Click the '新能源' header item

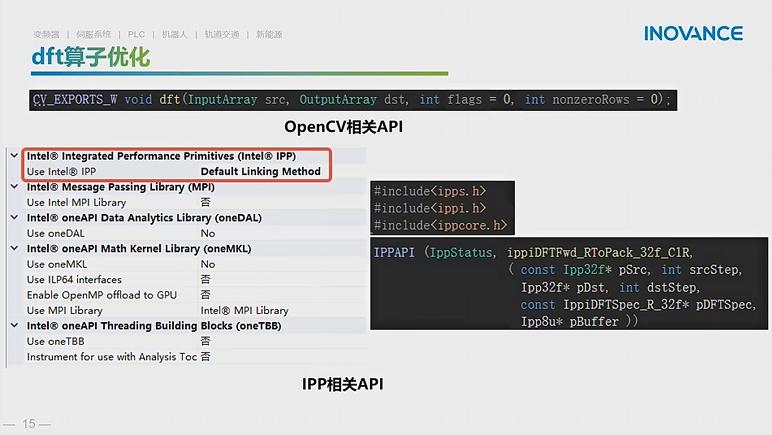point(269,34)
